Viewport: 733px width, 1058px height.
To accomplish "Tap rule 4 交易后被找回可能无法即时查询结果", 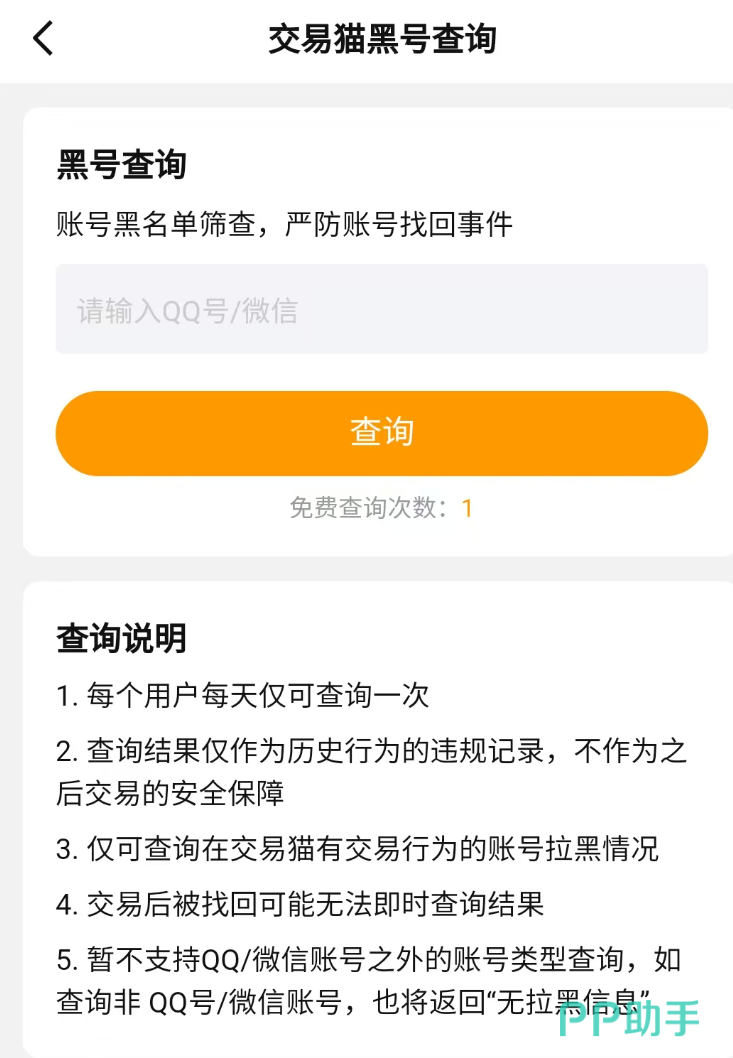I will pos(300,905).
